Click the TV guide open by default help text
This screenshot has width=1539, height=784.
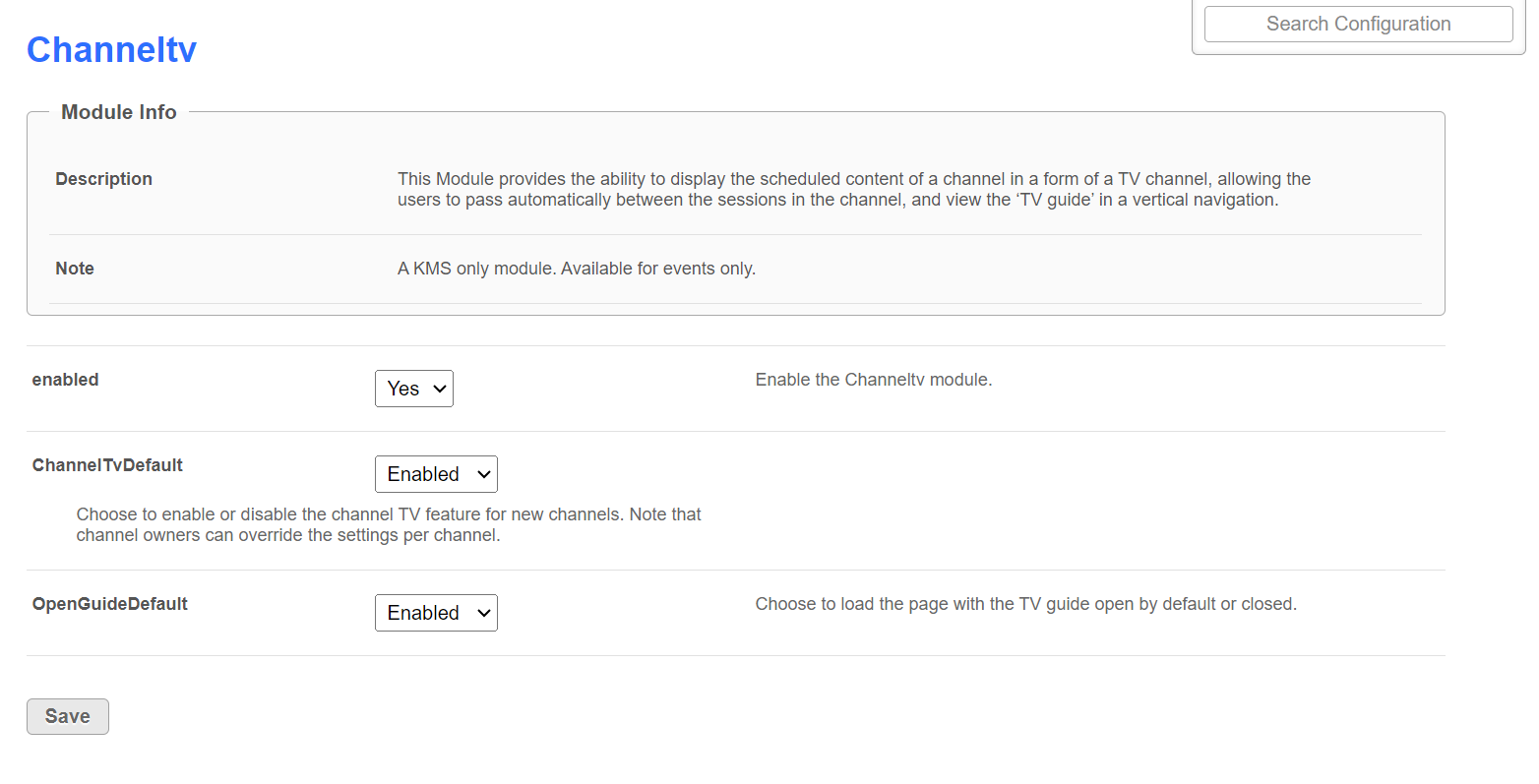coord(1025,604)
